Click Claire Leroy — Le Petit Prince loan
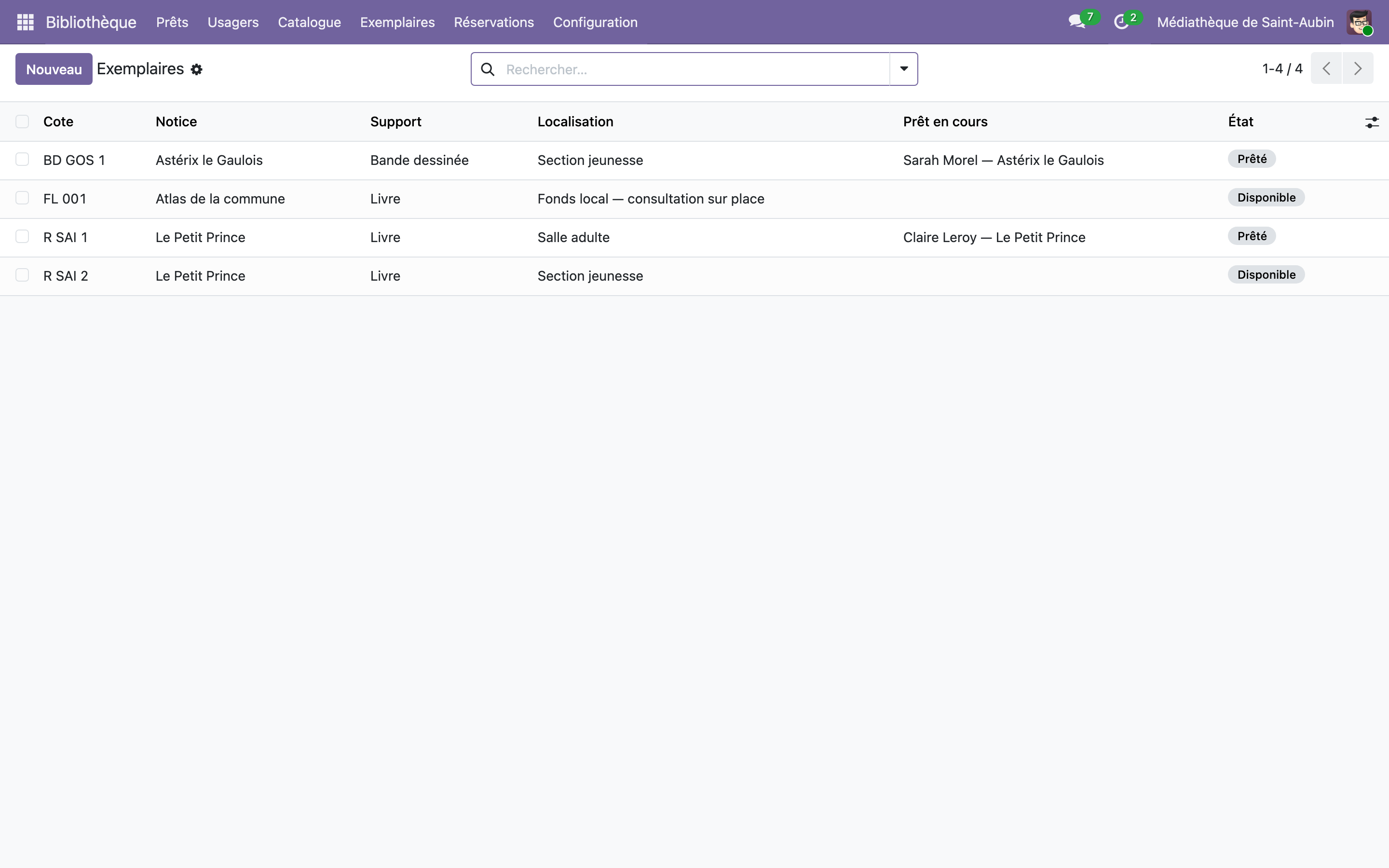 click(x=994, y=237)
